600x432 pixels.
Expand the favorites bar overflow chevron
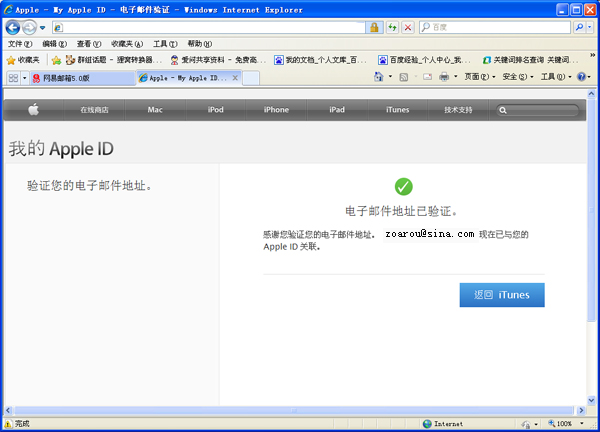tap(592, 55)
